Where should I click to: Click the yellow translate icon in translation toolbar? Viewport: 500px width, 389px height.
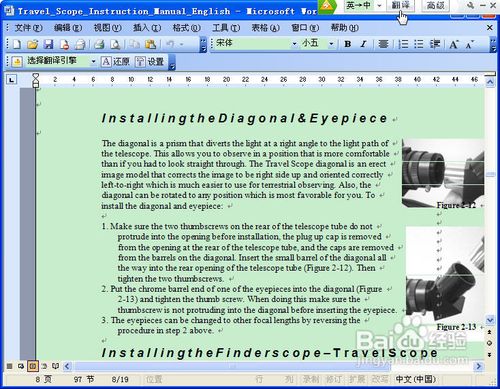(17, 62)
